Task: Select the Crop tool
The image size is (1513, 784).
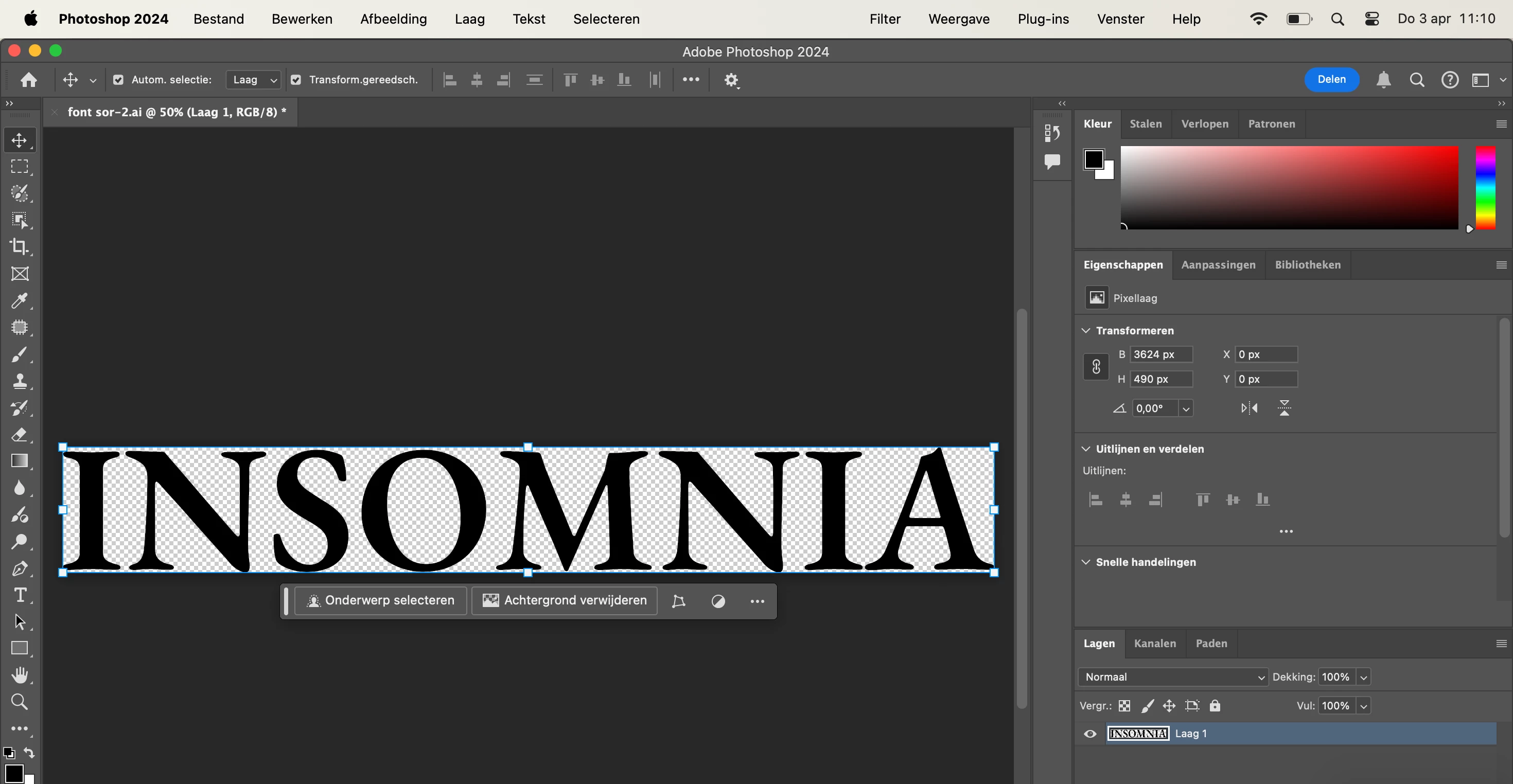Action: [20, 246]
